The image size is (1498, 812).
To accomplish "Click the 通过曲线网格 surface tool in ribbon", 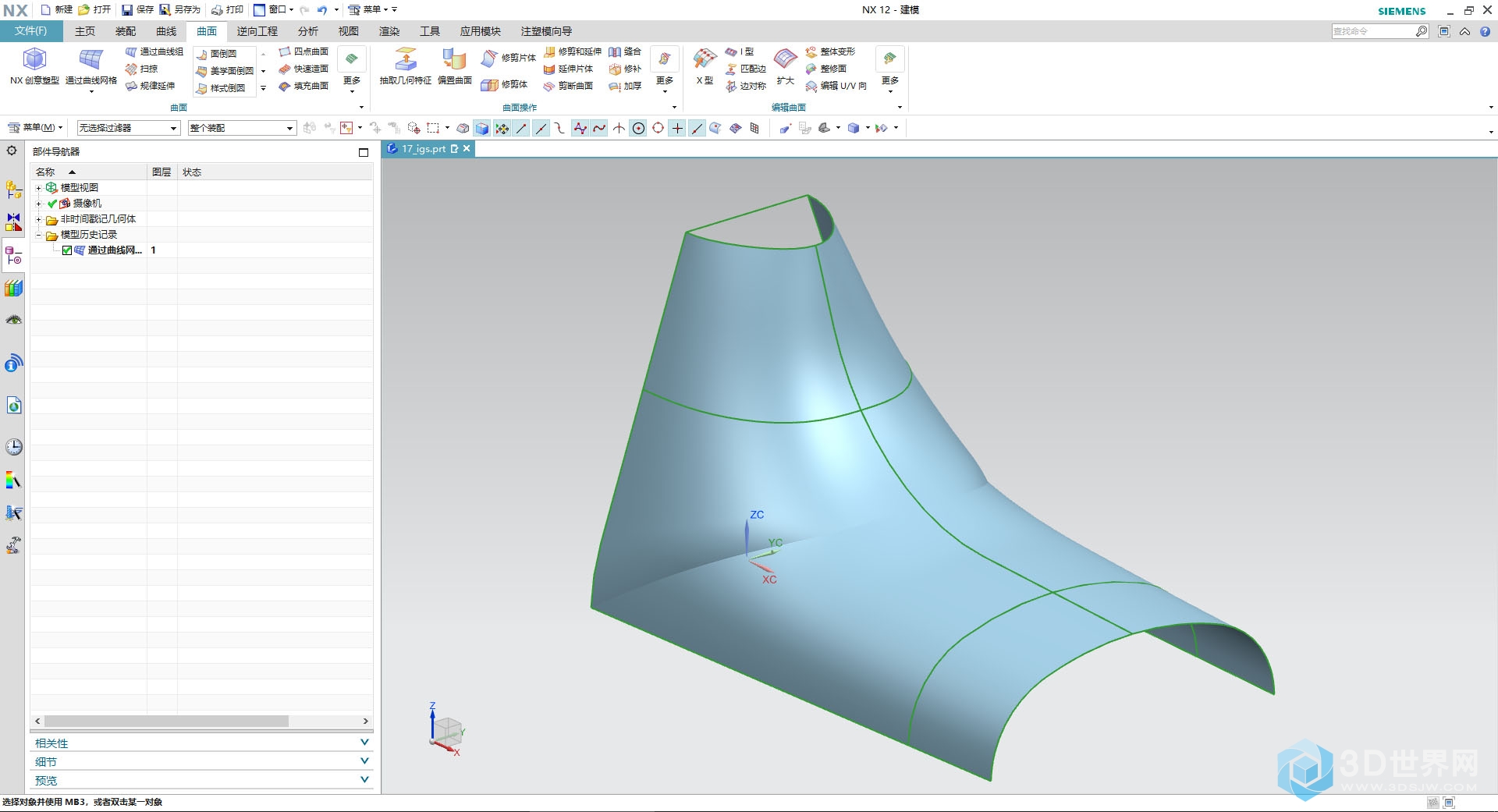I will (91, 69).
